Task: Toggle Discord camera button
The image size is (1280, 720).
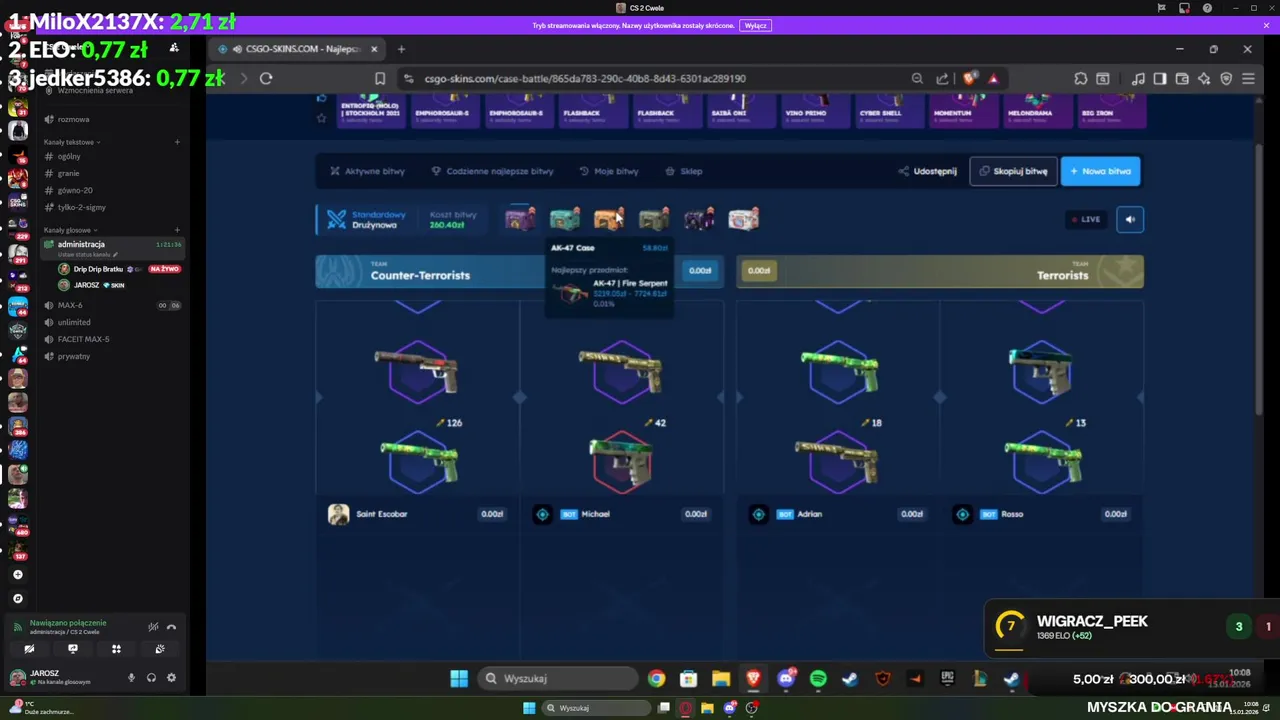Action: 29,649
